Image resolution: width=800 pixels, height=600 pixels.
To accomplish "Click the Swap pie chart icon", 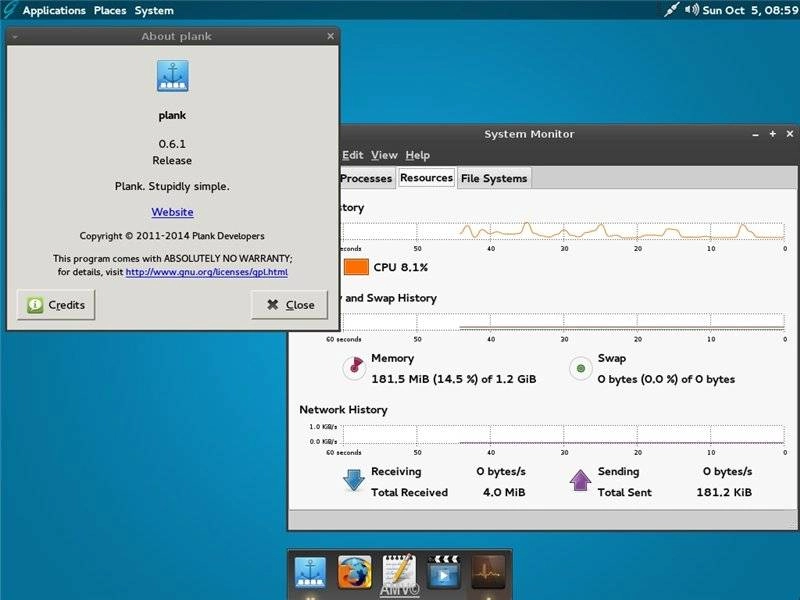I will point(581,368).
